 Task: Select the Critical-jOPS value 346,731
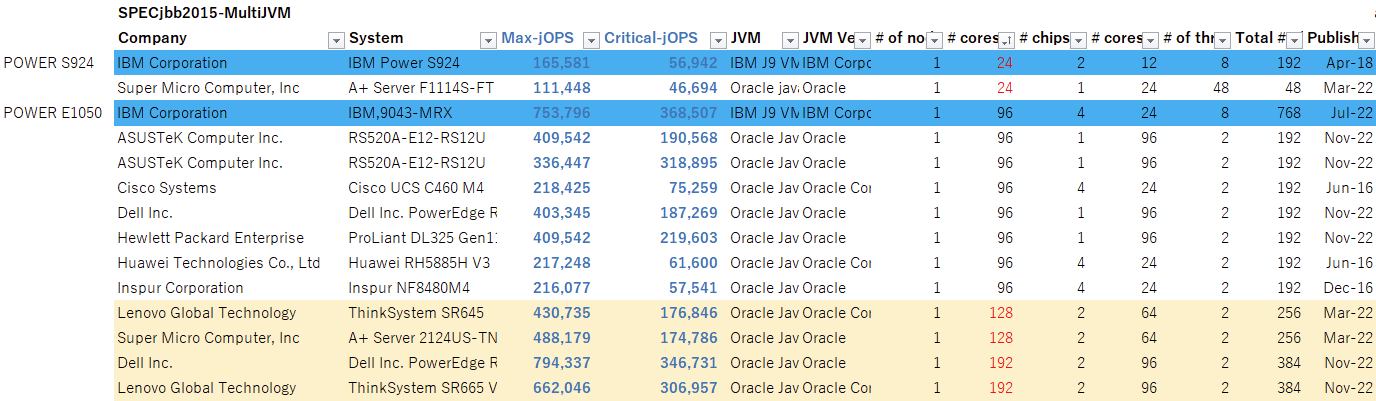point(689,363)
